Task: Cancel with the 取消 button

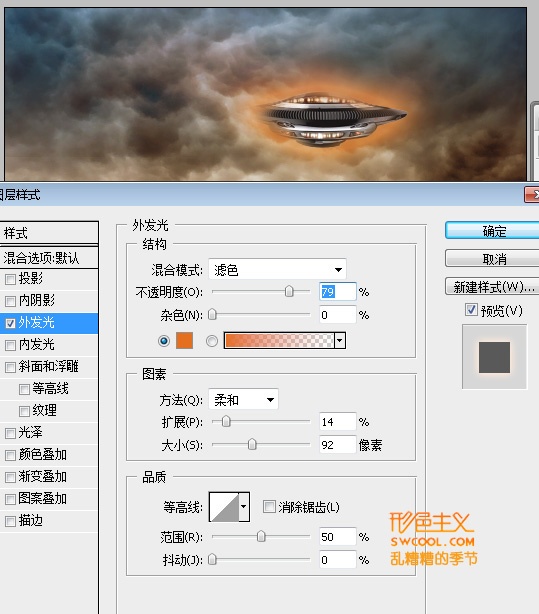Action: coord(492,259)
